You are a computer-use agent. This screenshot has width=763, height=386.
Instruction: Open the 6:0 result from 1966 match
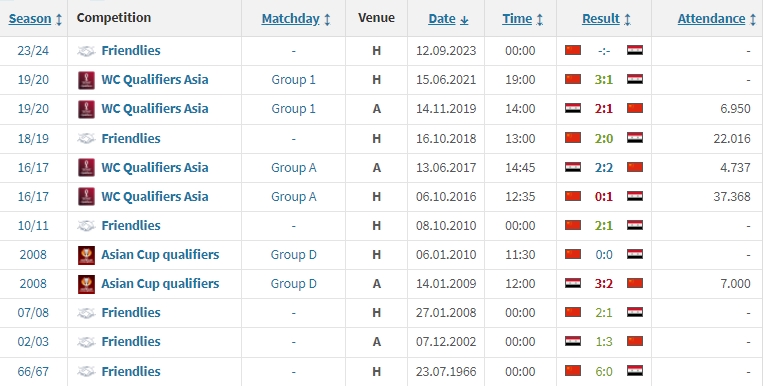point(604,371)
